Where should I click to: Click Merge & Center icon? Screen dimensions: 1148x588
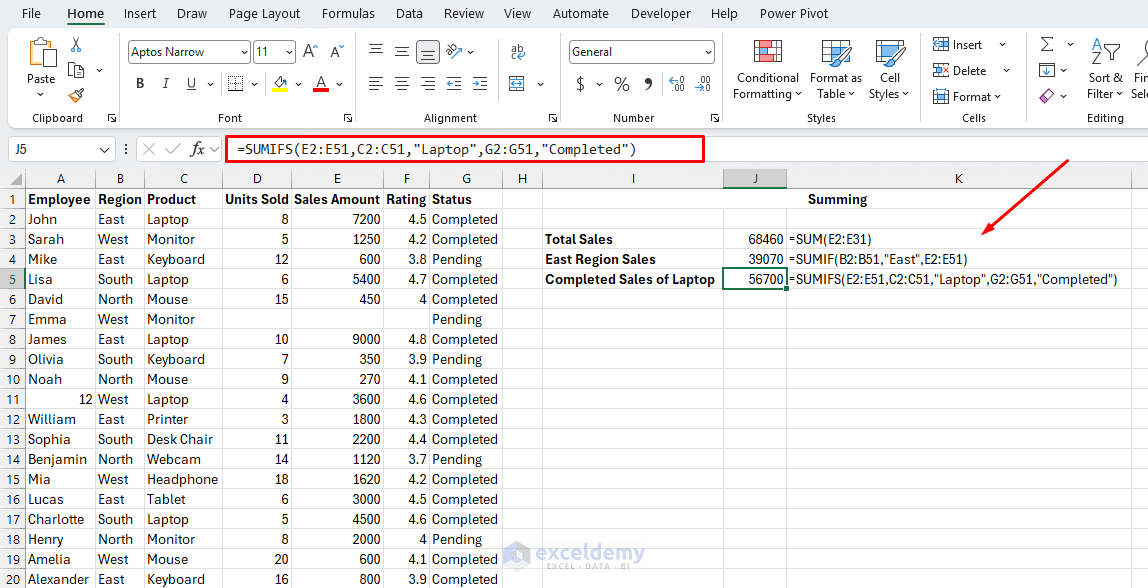(517, 84)
